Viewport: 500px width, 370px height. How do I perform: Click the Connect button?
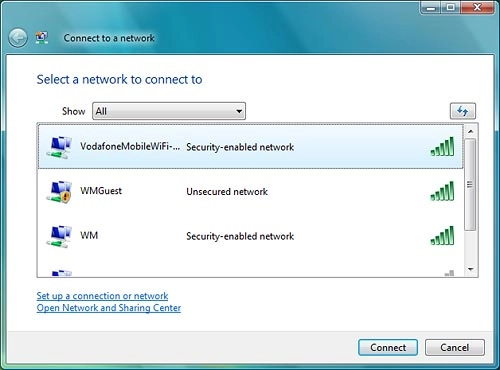point(388,348)
